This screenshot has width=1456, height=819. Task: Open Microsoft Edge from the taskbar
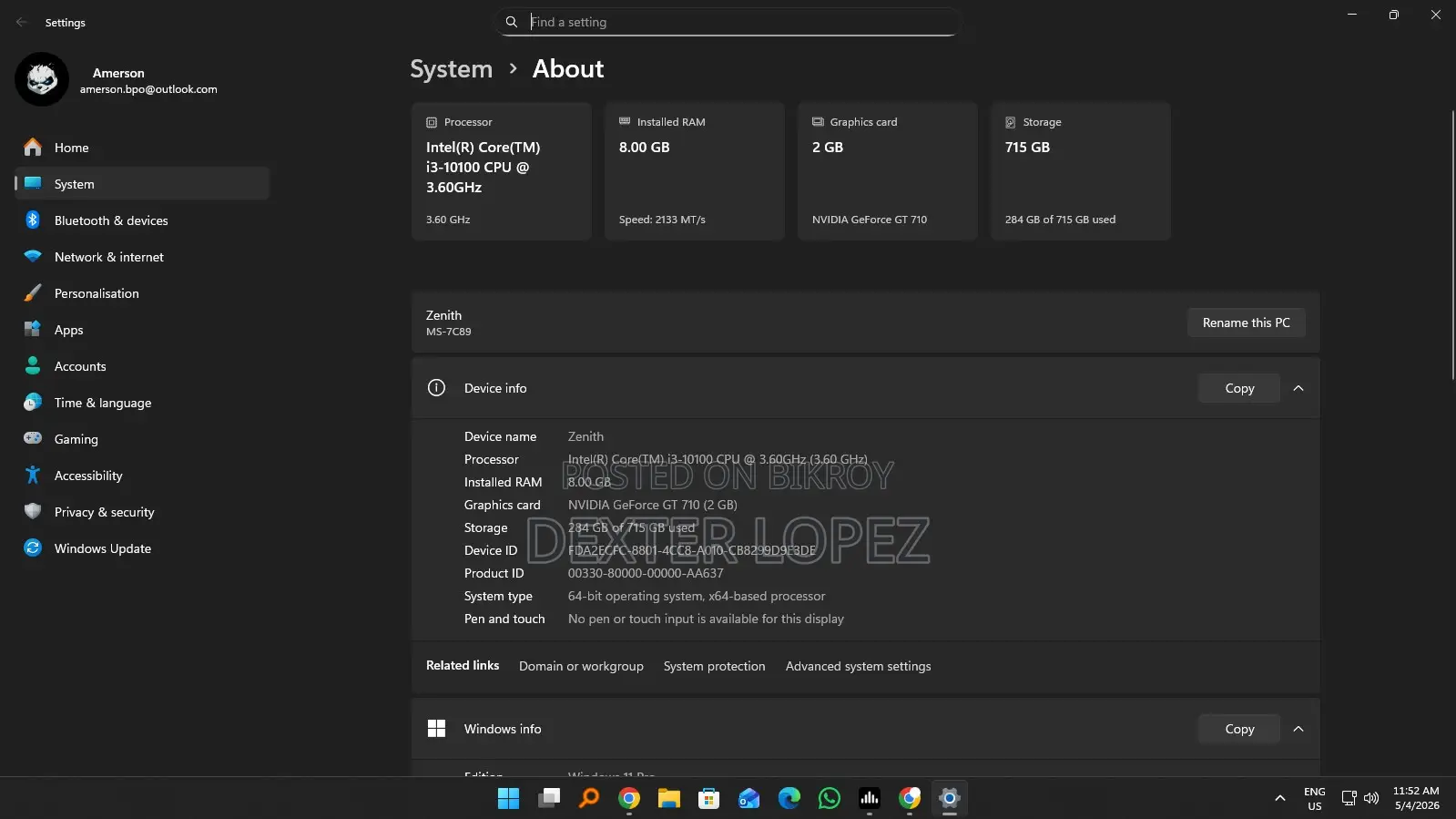tap(789, 798)
